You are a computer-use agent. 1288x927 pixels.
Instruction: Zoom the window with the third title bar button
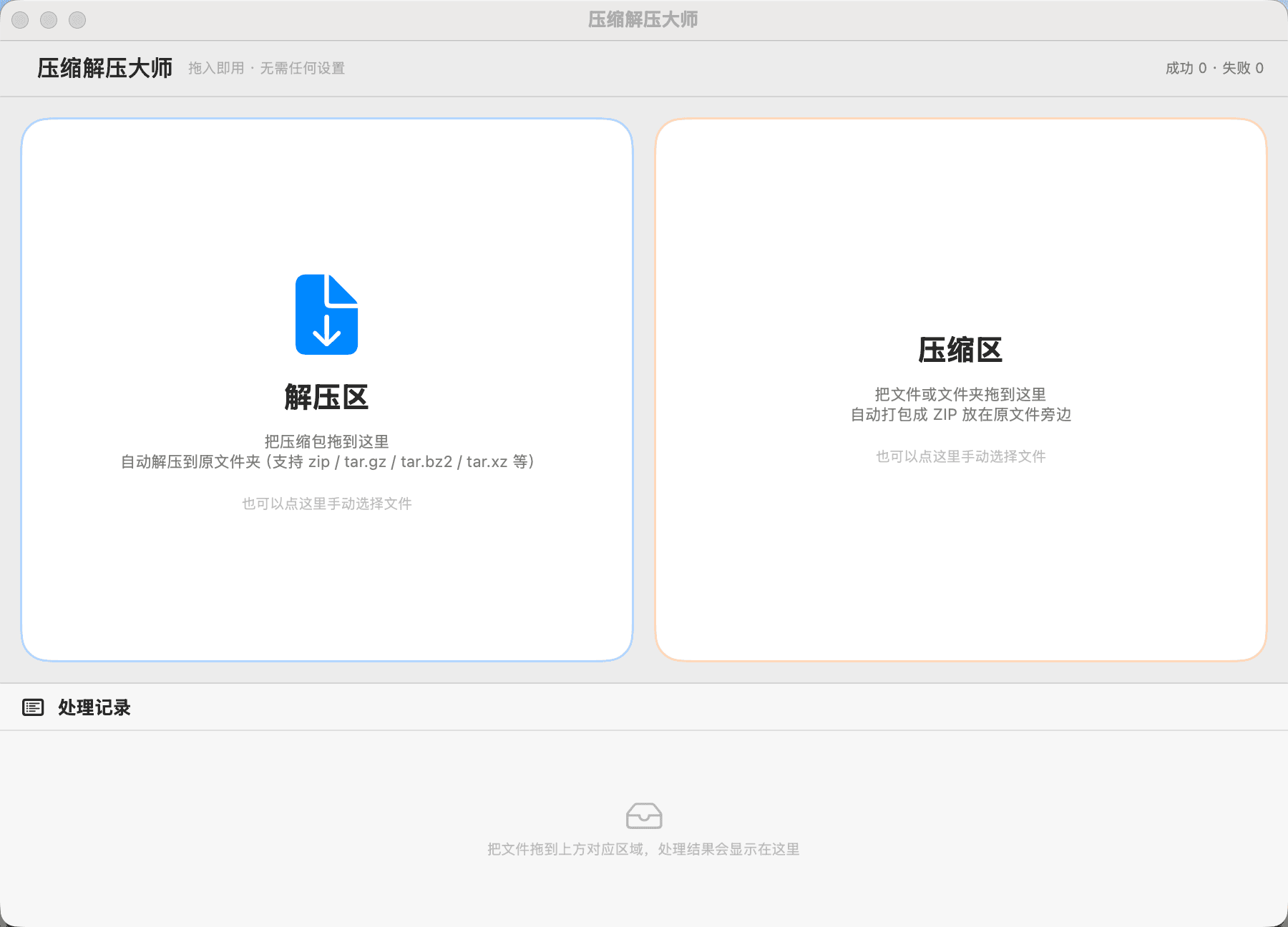pyautogui.click(x=77, y=20)
